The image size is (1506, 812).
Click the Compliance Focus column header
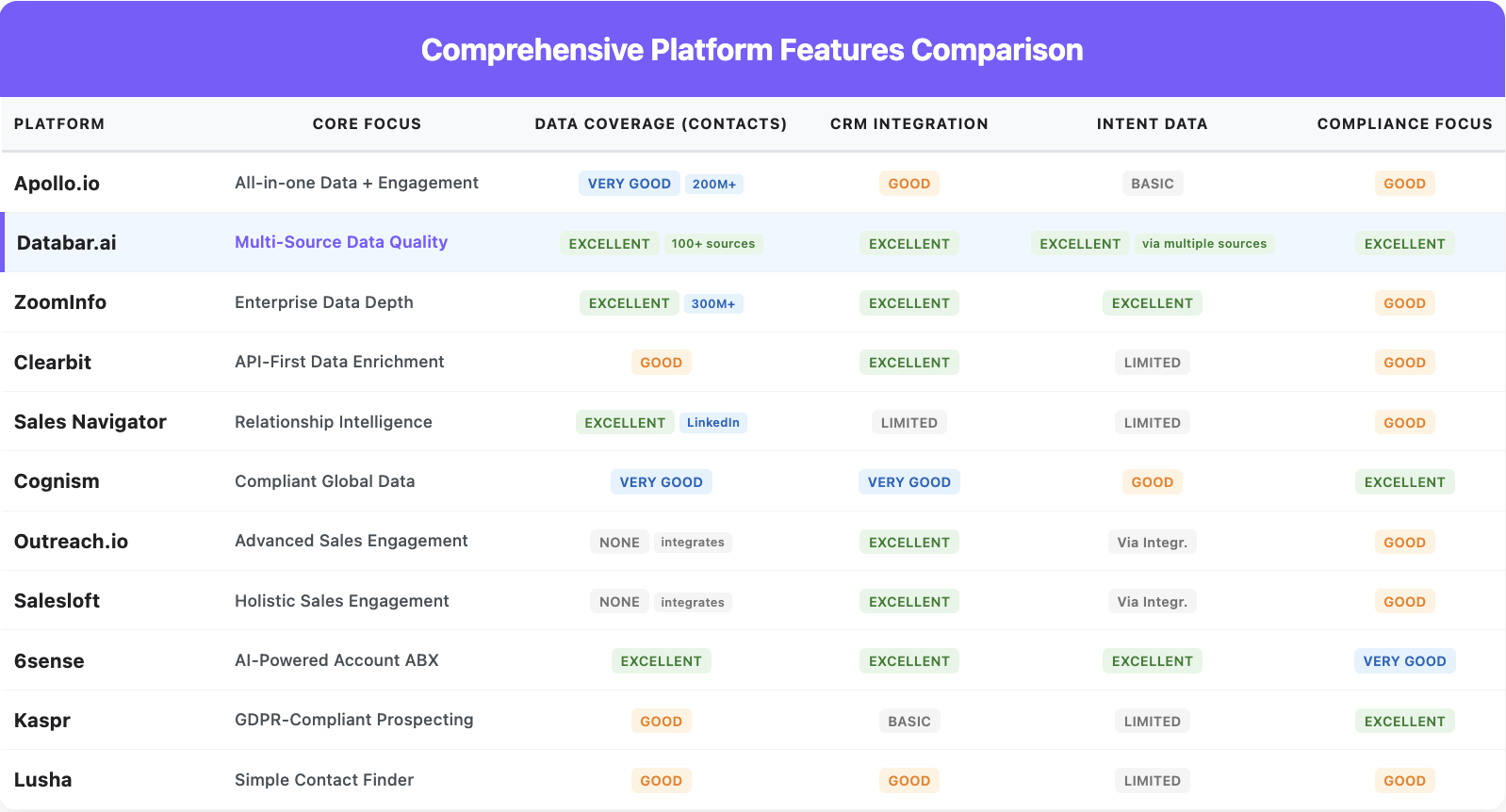coord(1404,123)
